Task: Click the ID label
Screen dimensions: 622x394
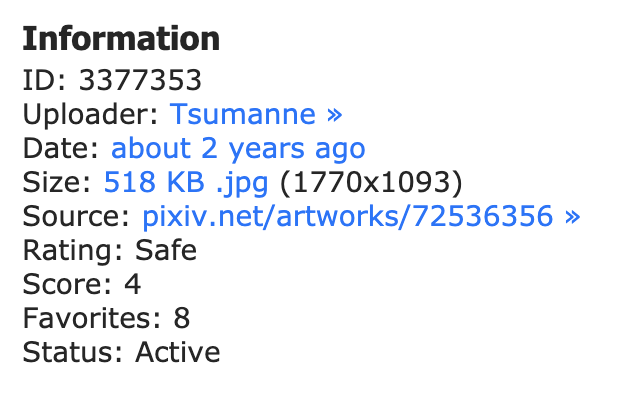Action: [45, 80]
